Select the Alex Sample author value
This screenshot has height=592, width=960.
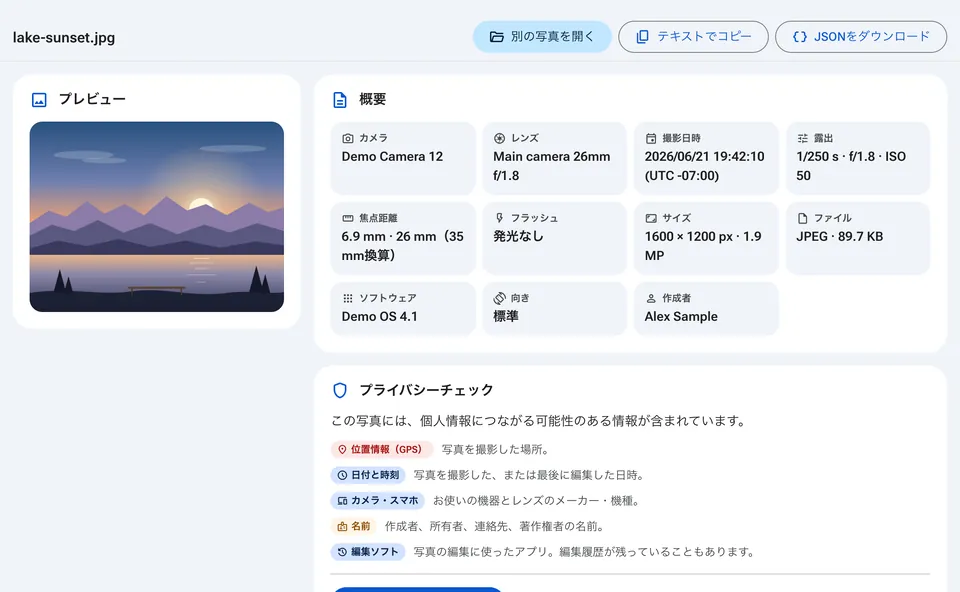(x=681, y=317)
